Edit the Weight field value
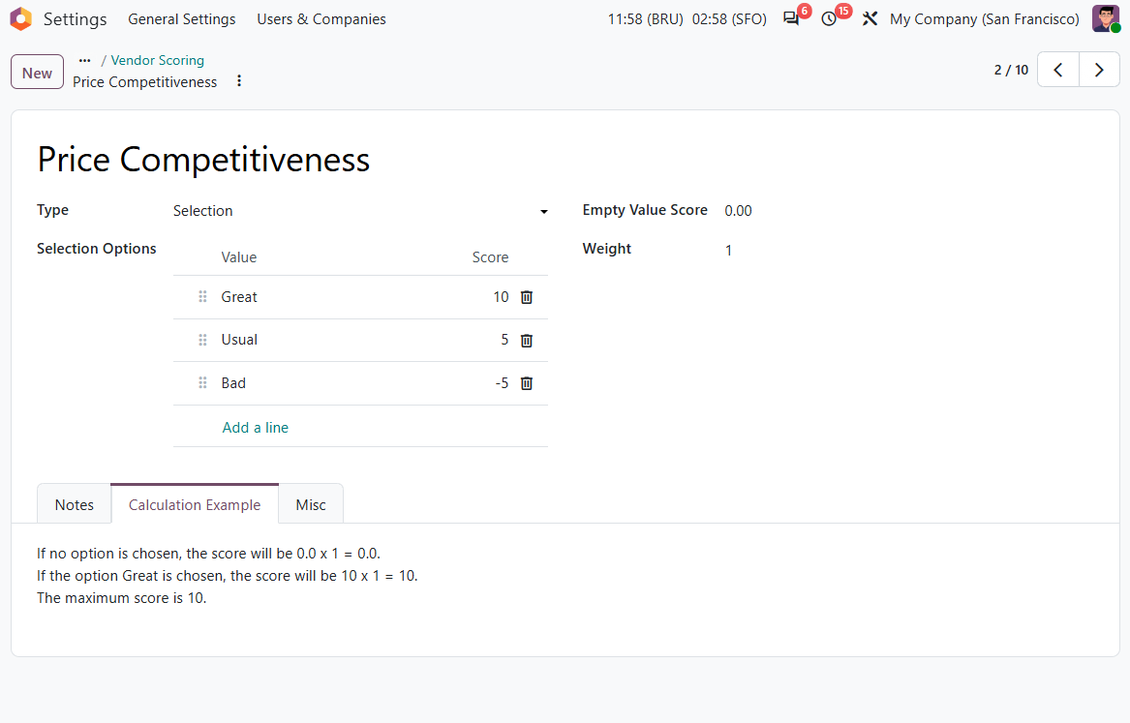 point(908,250)
